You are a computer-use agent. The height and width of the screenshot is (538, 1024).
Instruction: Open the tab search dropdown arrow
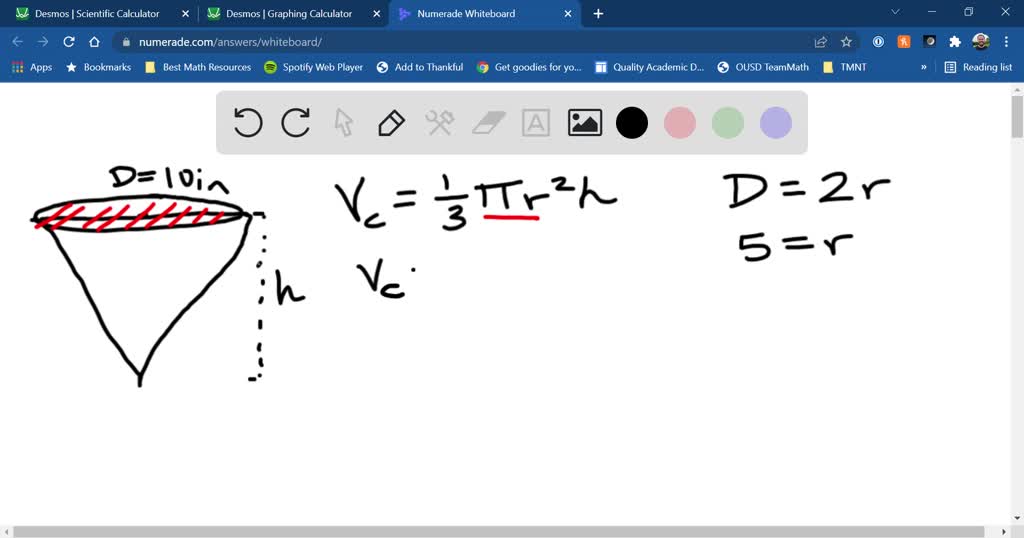coord(897,13)
